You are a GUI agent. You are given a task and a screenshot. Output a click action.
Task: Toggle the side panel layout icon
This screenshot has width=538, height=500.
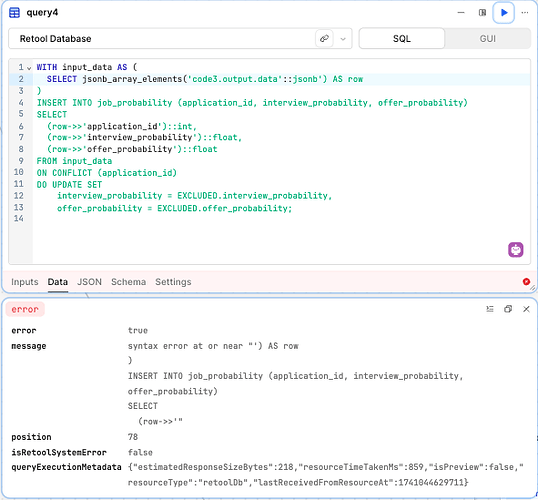click(482, 13)
